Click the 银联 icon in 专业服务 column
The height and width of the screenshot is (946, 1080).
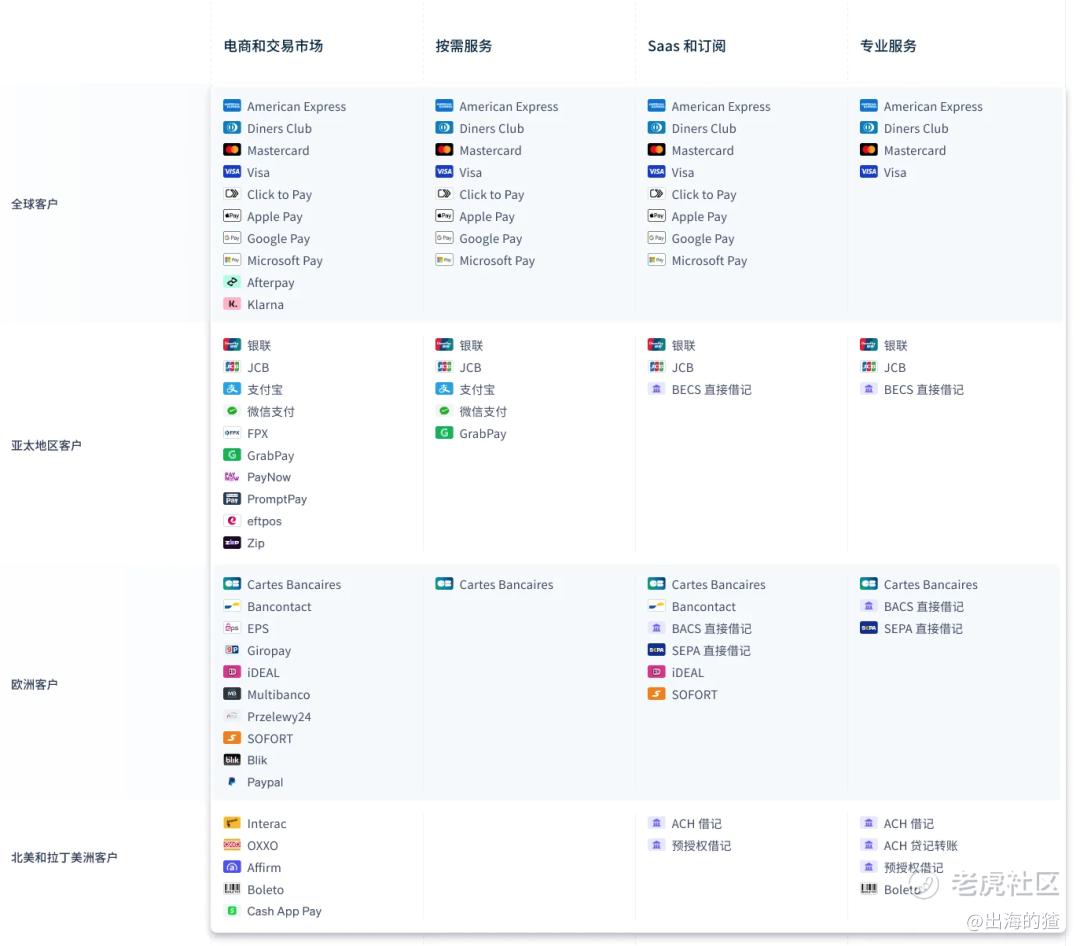pos(869,345)
